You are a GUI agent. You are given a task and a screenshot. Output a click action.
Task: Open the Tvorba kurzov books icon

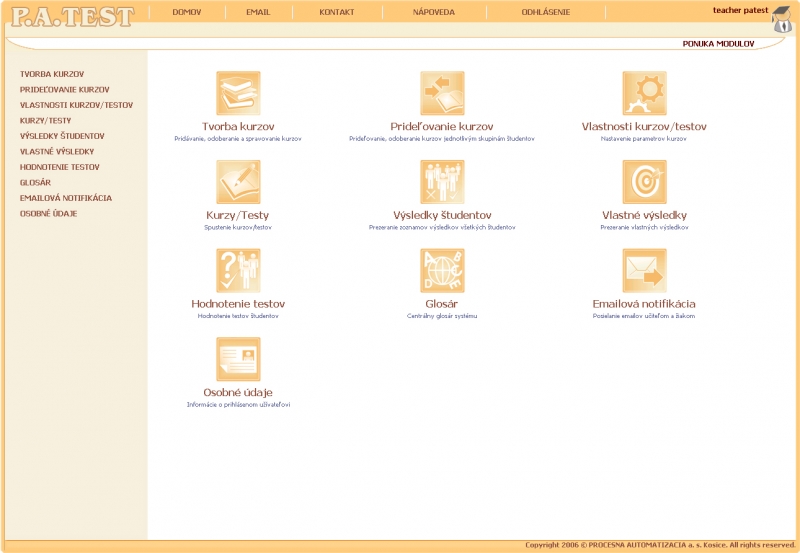[238, 93]
